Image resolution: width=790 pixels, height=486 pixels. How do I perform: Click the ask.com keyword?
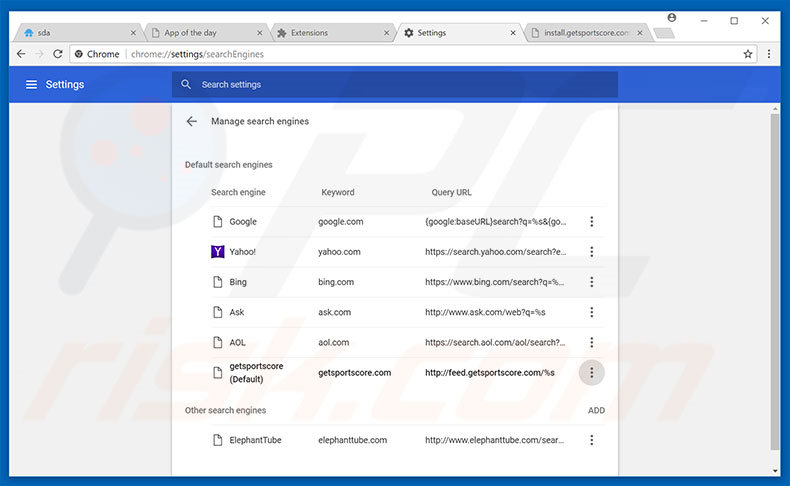pyautogui.click(x=335, y=312)
